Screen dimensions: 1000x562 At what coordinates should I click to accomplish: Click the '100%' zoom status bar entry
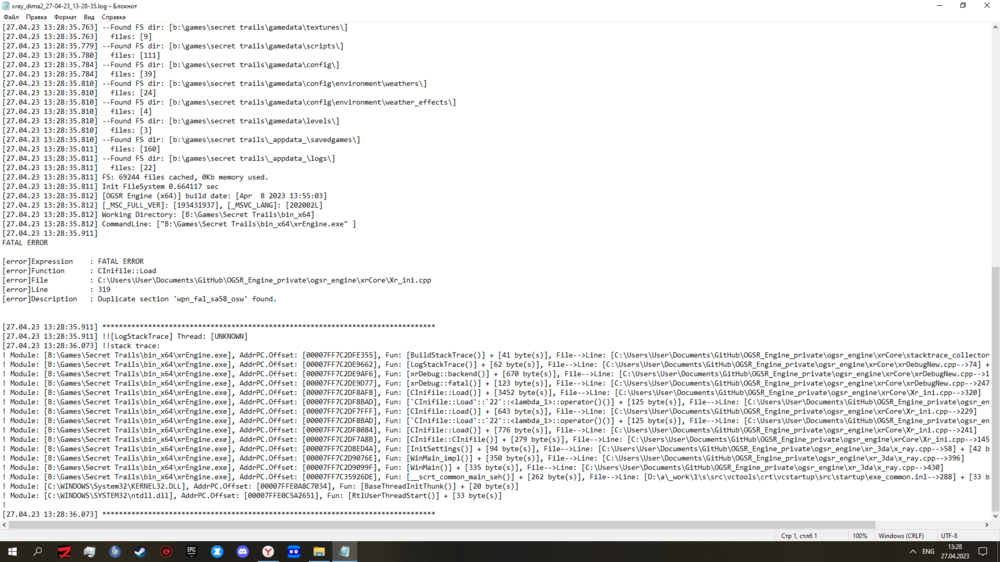coord(860,536)
